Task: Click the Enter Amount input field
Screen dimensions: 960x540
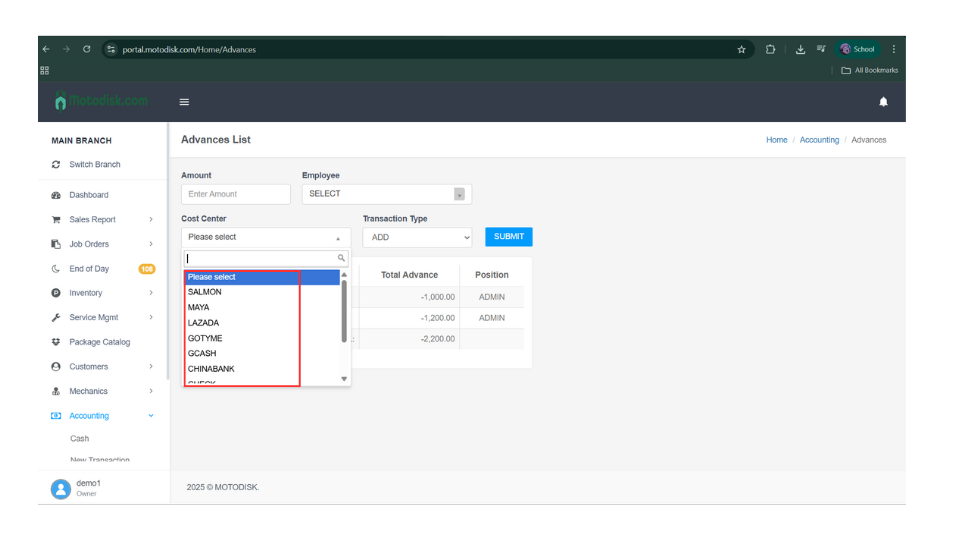Action: (x=236, y=194)
